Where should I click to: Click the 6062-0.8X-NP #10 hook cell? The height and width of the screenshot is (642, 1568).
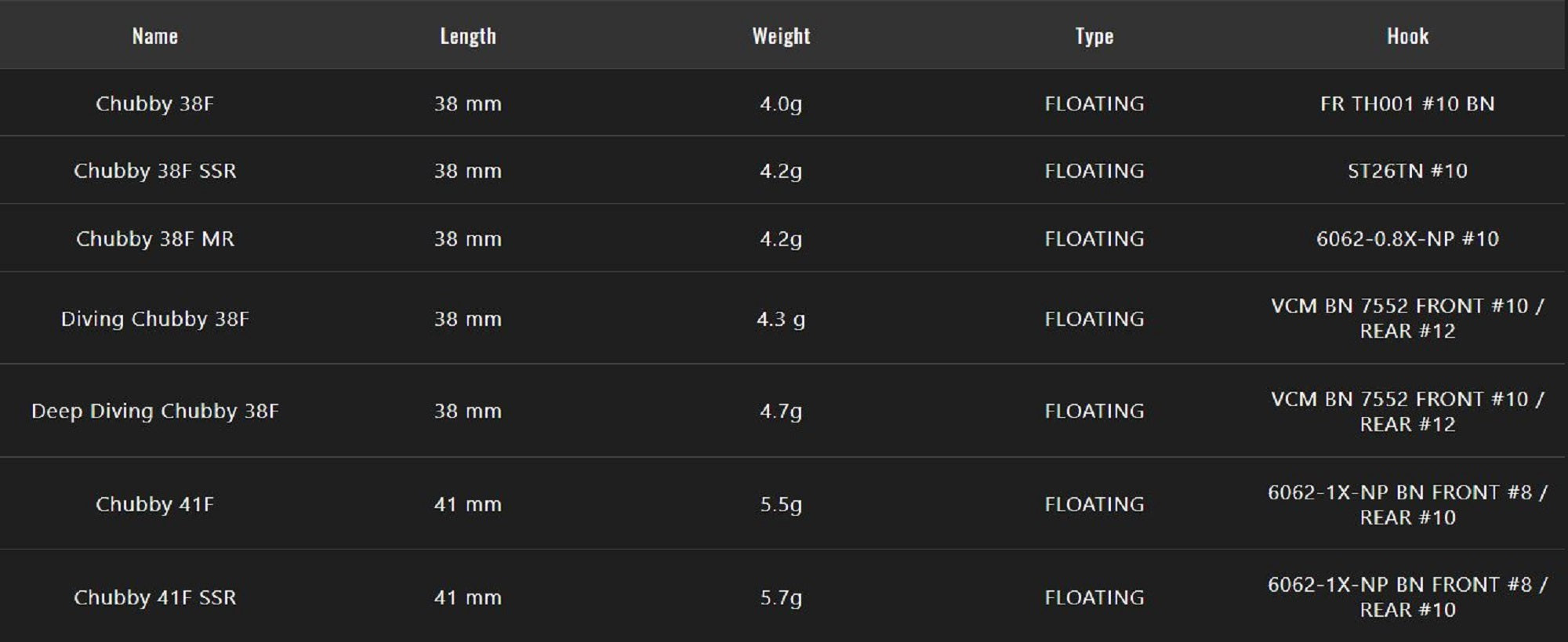coord(1407,238)
